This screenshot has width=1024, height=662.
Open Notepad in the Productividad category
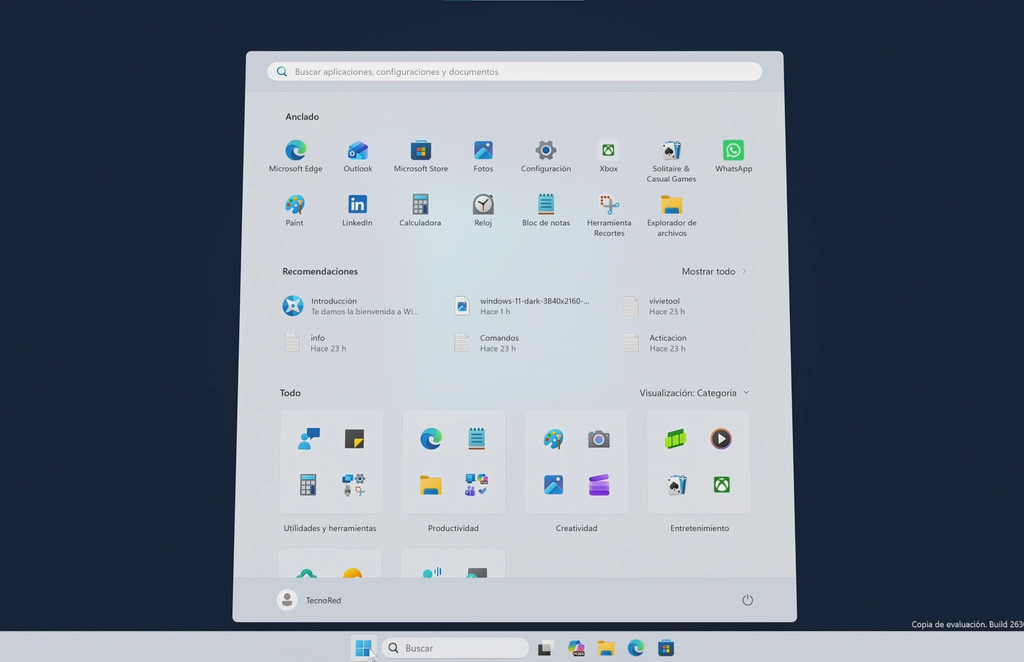click(477, 439)
